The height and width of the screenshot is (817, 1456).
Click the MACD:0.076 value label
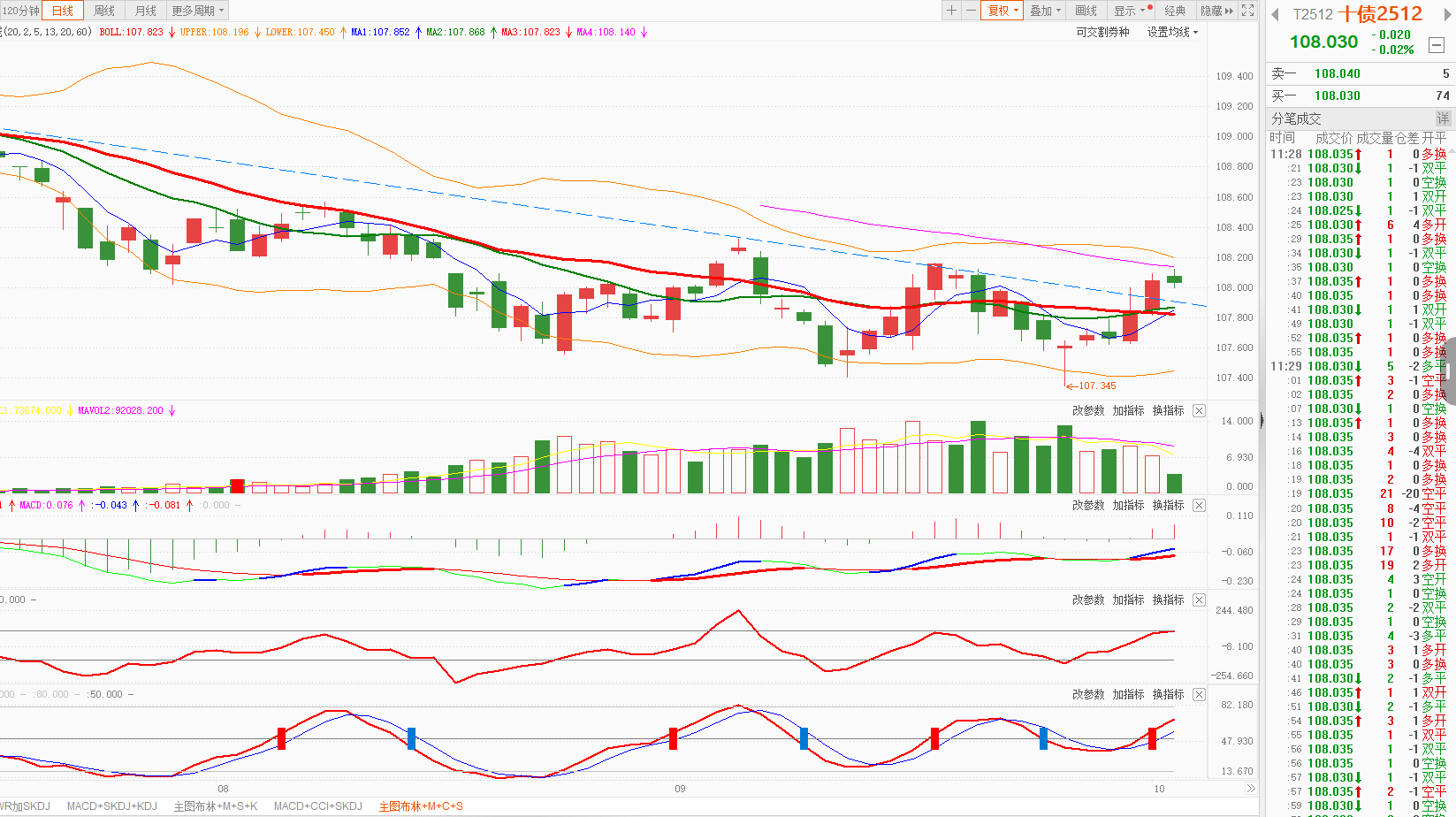tap(46, 505)
